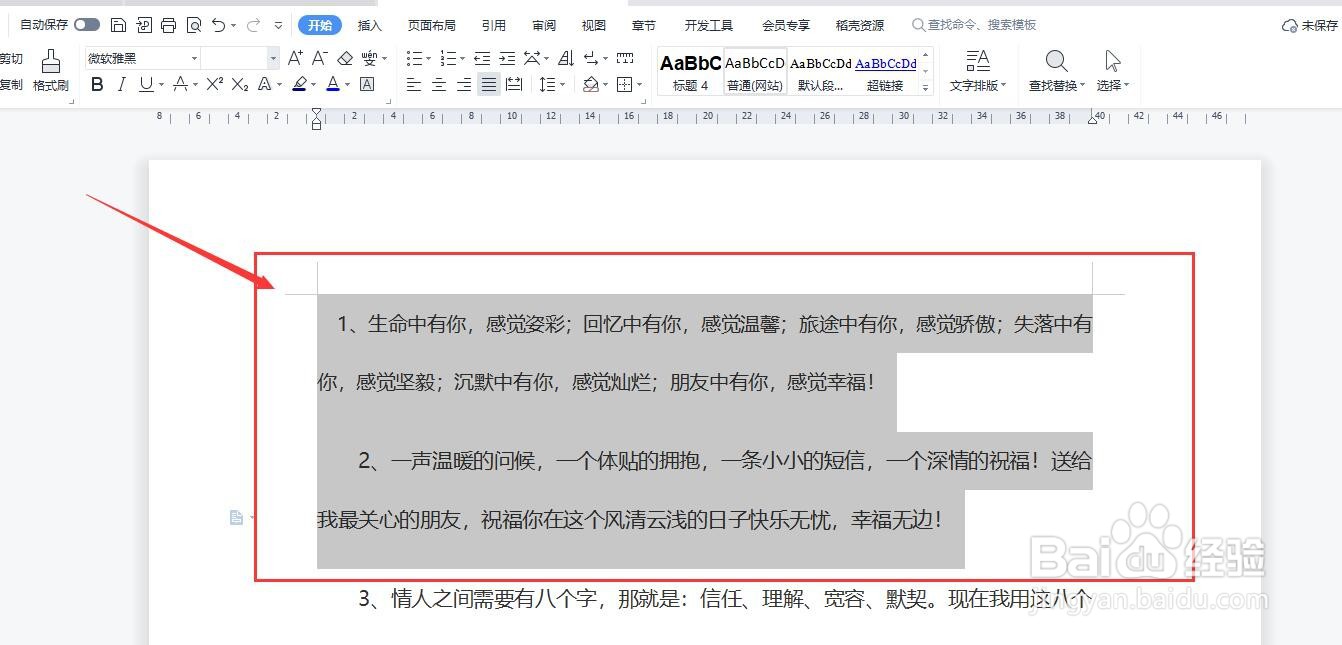This screenshot has height=645, width=1342.
Task: Open the 审阅 tab
Action: pos(544,25)
